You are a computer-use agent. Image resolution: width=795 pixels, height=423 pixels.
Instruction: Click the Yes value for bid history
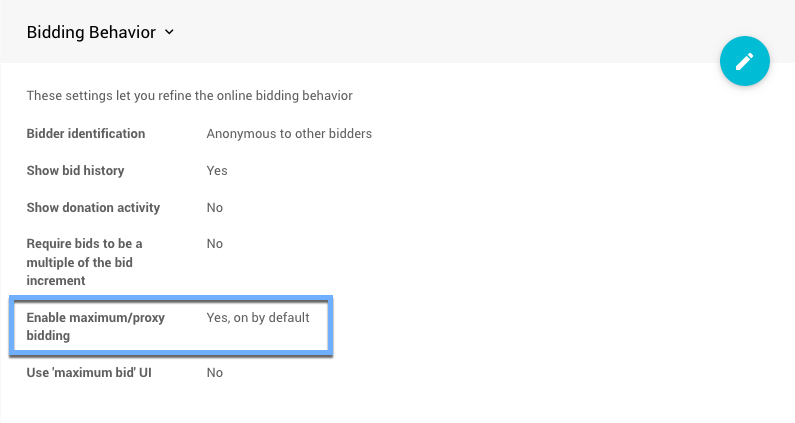[x=216, y=170]
